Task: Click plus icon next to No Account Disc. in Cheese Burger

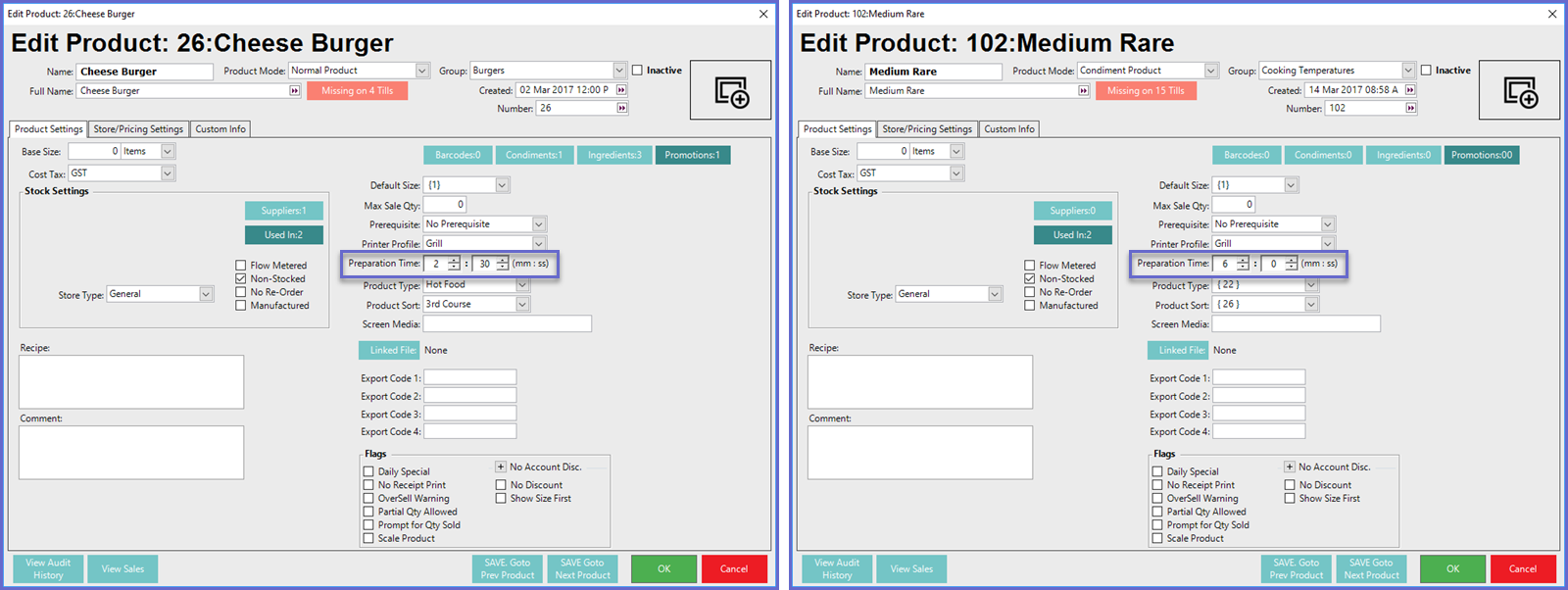Action: (x=501, y=467)
